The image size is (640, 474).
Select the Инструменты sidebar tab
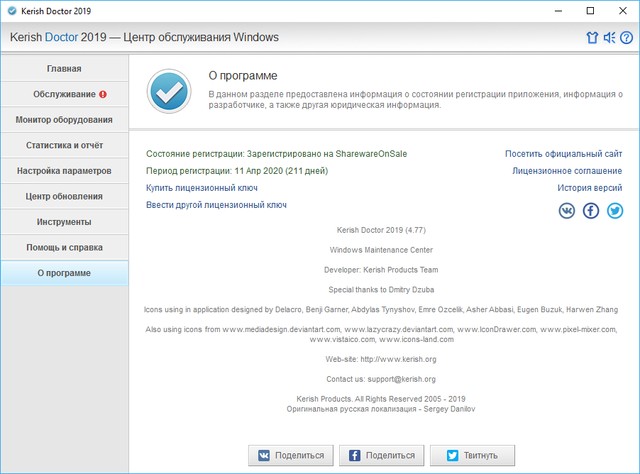pyautogui.click(x=64, y=221)
